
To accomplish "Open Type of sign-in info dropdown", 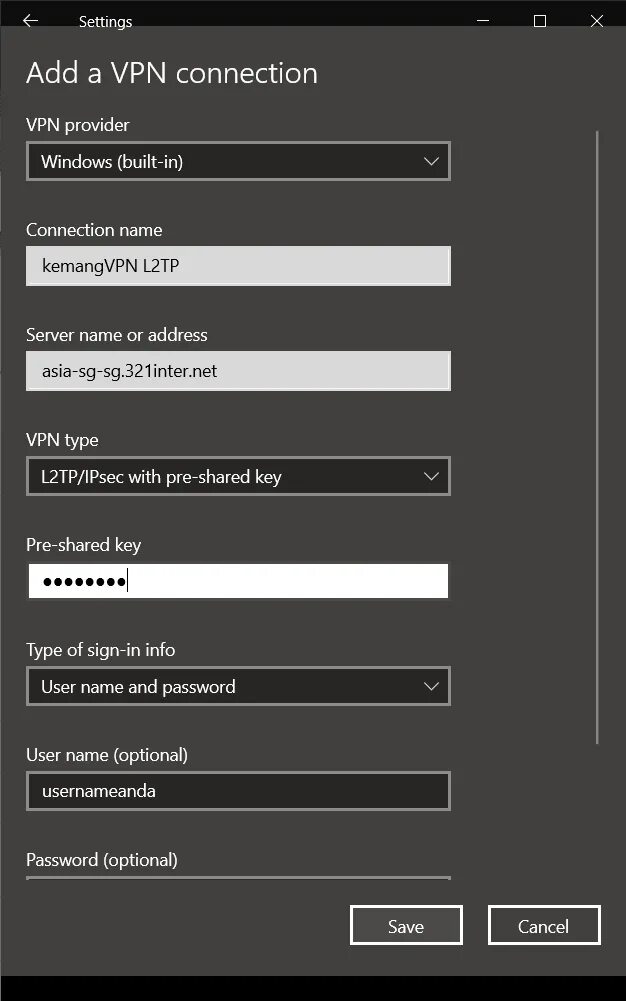I will coord(238,686).
